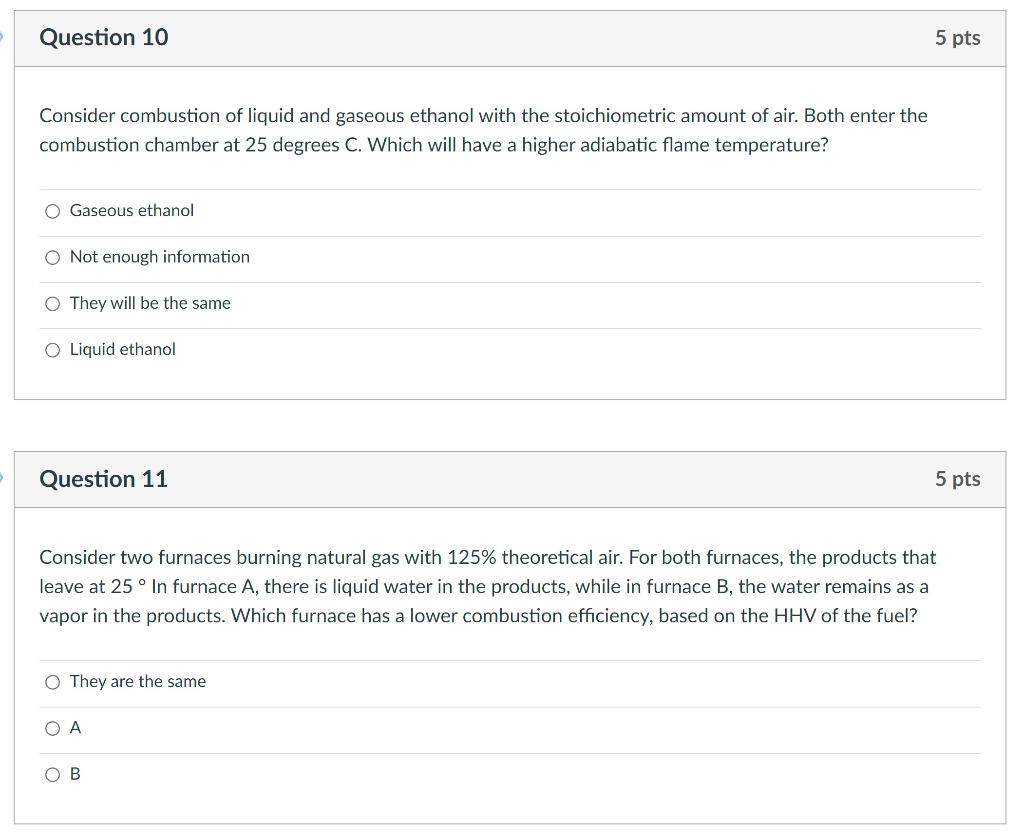Click the Gaseous ethanol label text

pos(132,210)
